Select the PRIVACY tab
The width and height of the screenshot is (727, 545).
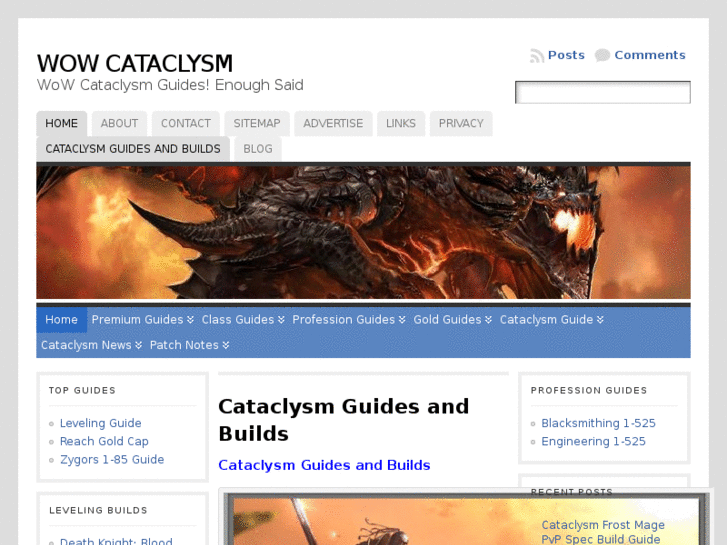click(461, 123)
